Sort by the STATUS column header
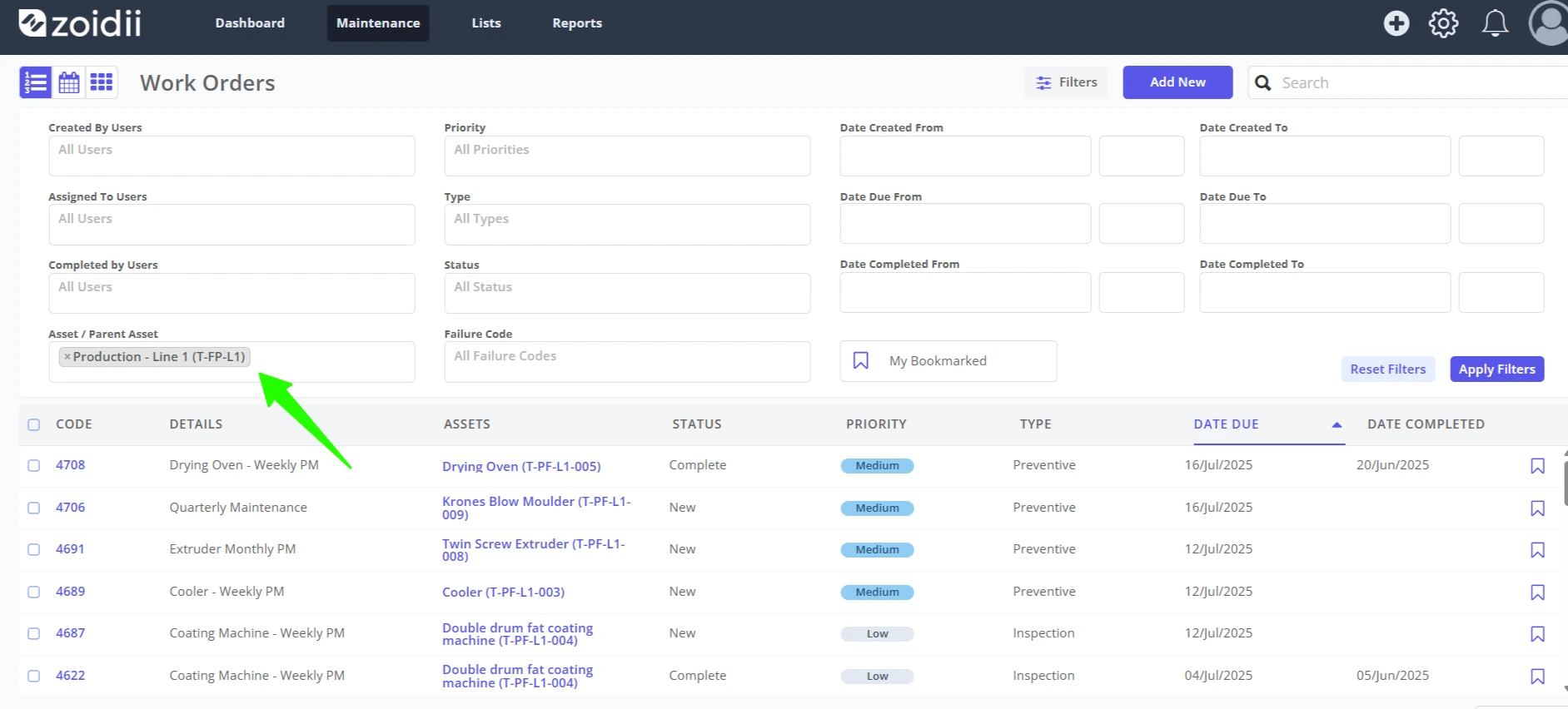 (697, 424)
